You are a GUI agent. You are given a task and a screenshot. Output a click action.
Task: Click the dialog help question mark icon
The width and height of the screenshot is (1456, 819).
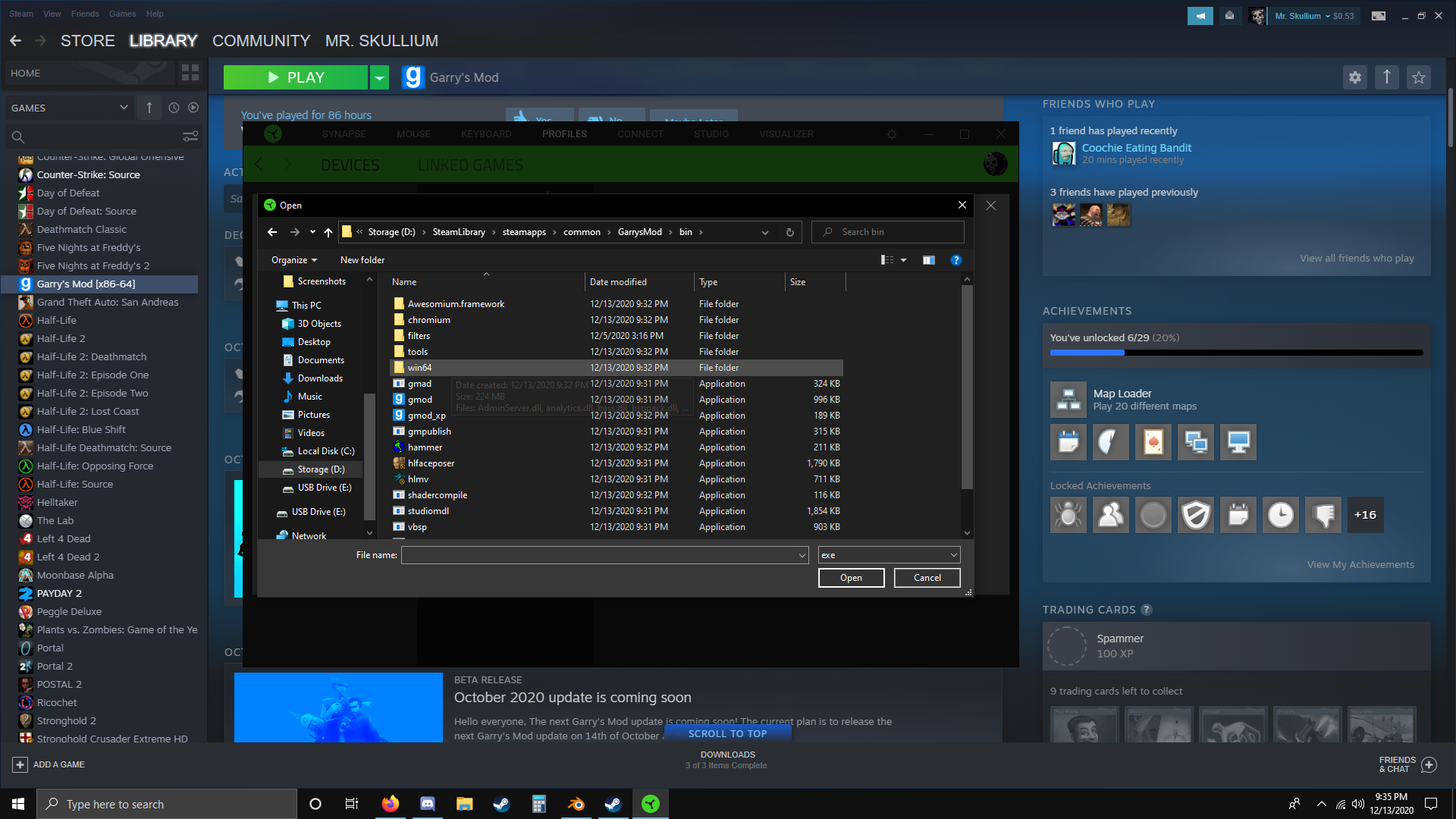[955, 260]
